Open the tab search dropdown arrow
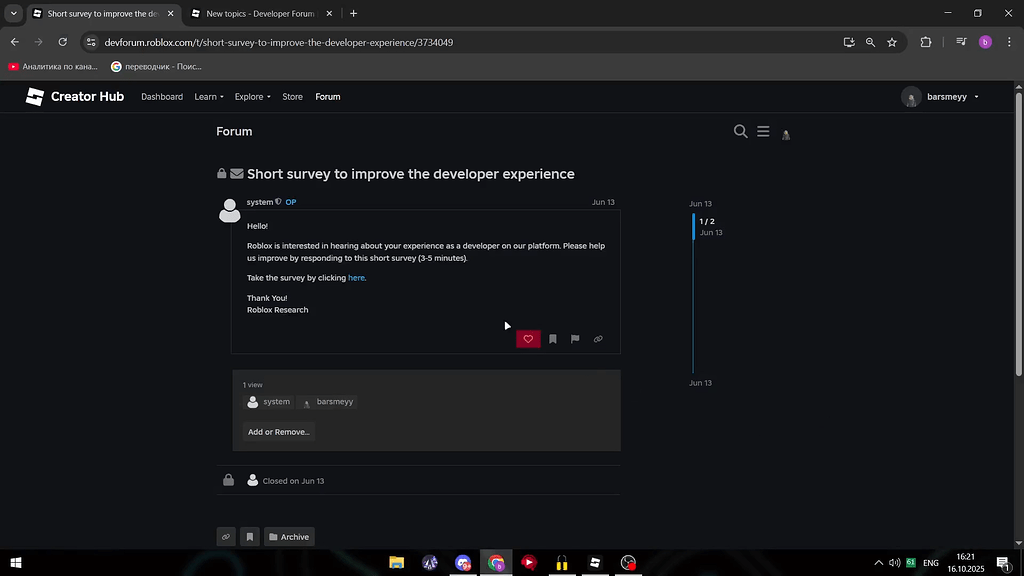Image resolution: width=1024 pixels, height=576 pixels. coord(14,14)
